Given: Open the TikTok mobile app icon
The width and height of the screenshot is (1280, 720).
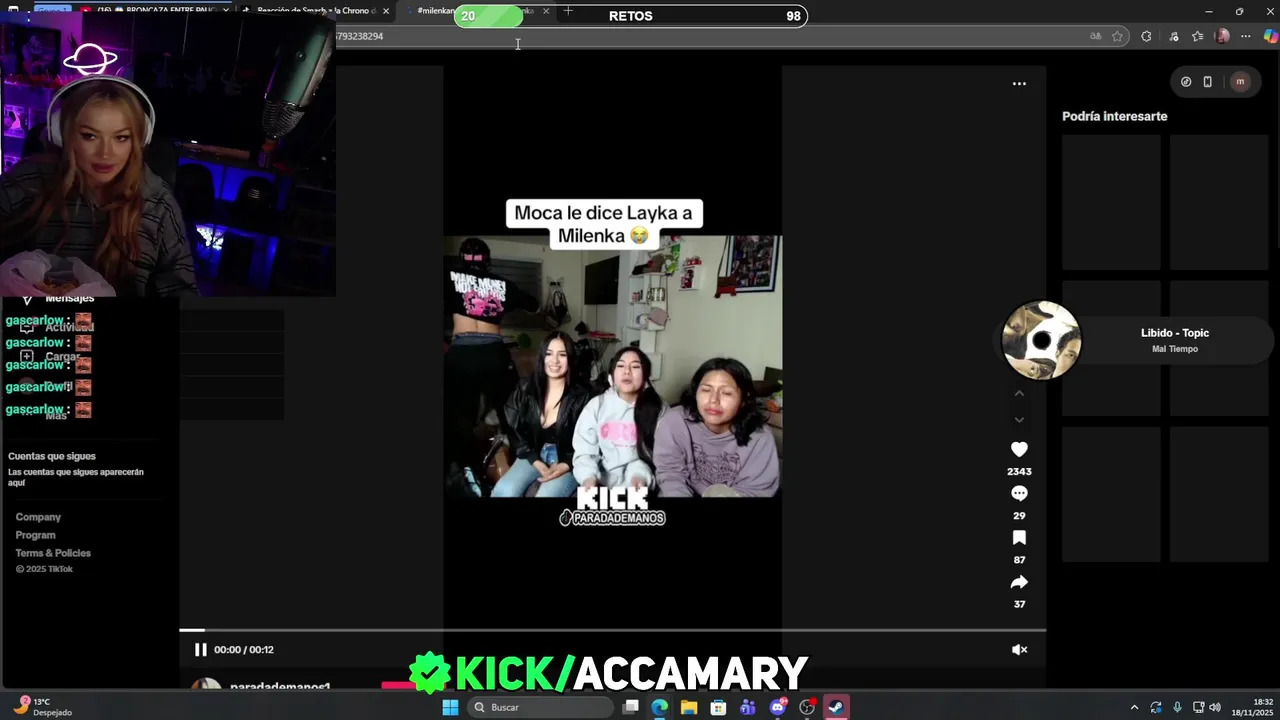Looking at the screenshot, I should (1207, 82).
